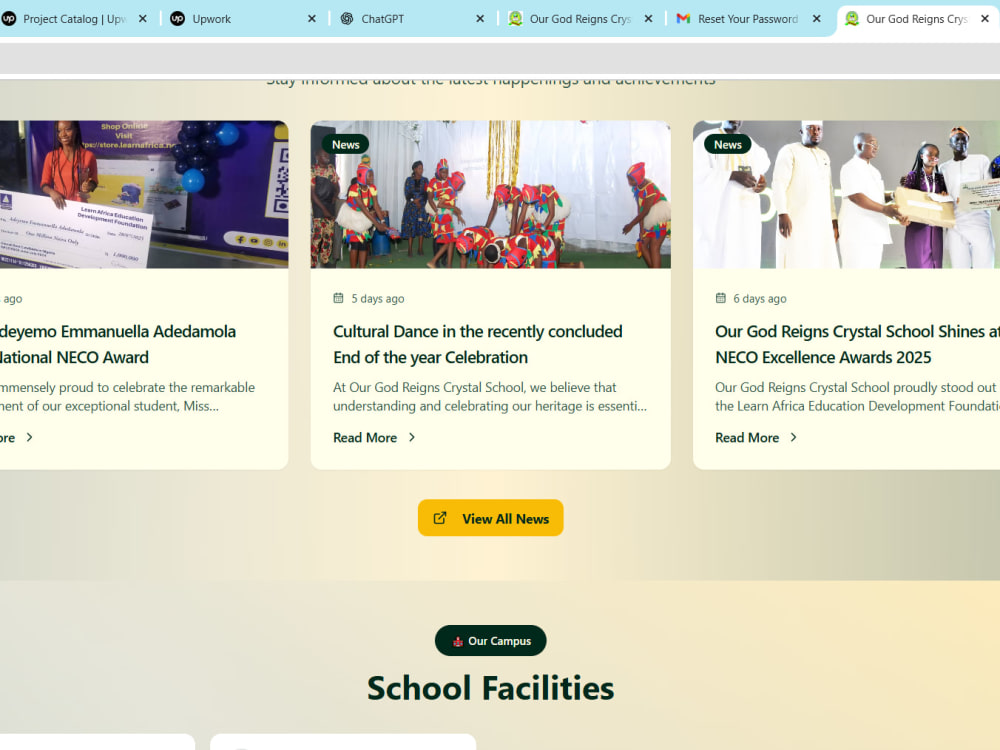Open Read More for NECO Excellence Awards article
The height and width of the screenshot is (750, 1000).
747,438
